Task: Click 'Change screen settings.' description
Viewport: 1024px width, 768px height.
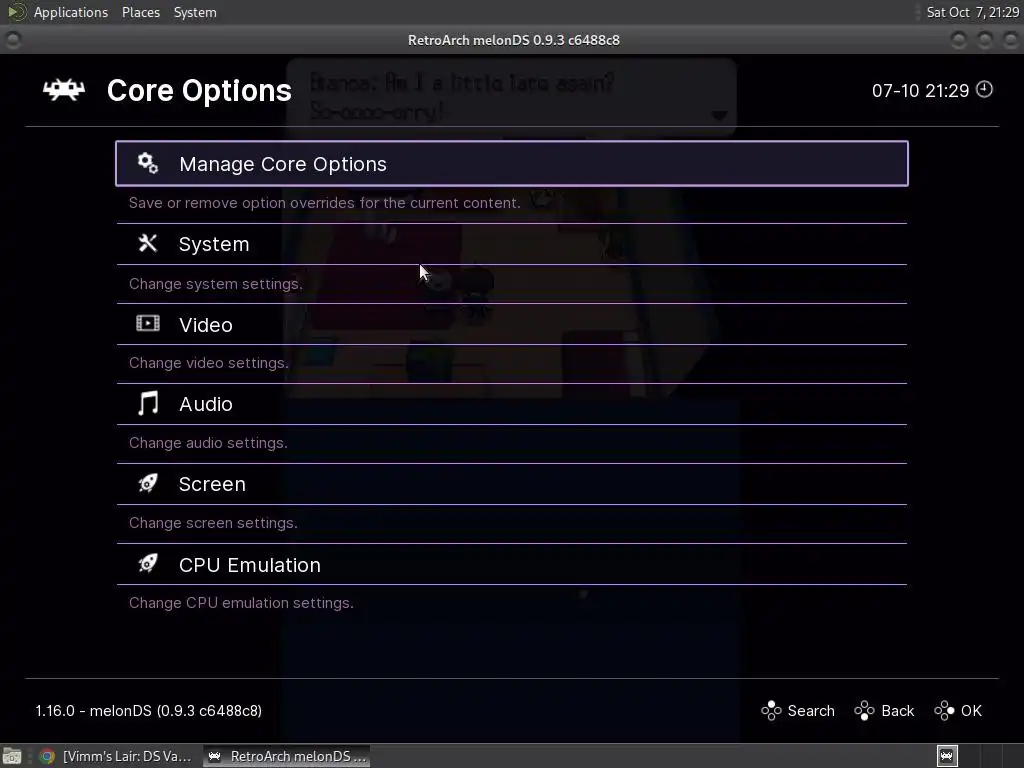Action: point(213,523)
